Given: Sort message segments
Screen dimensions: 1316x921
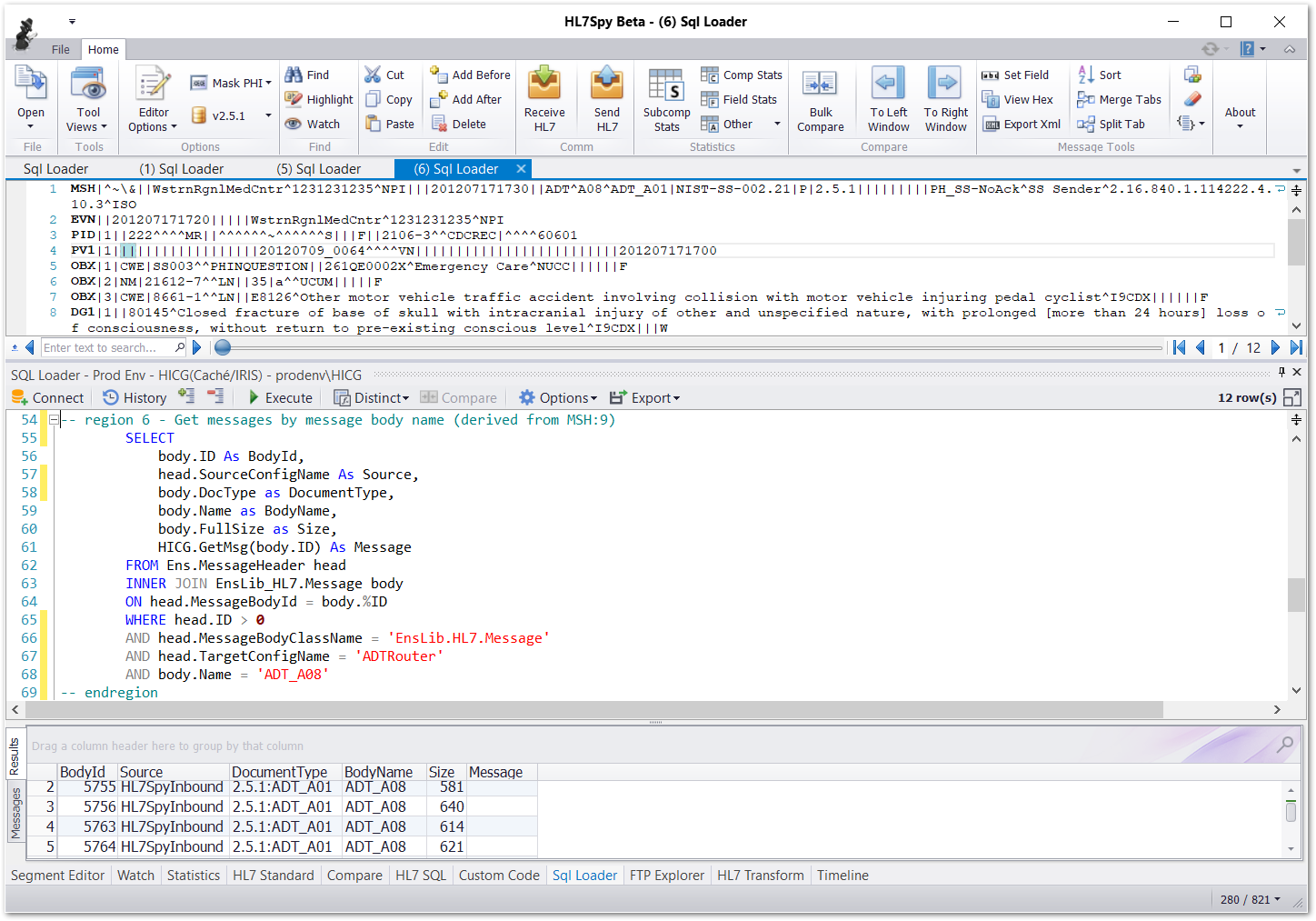Looking at the screenshot, I should (x=1100, y=75).
